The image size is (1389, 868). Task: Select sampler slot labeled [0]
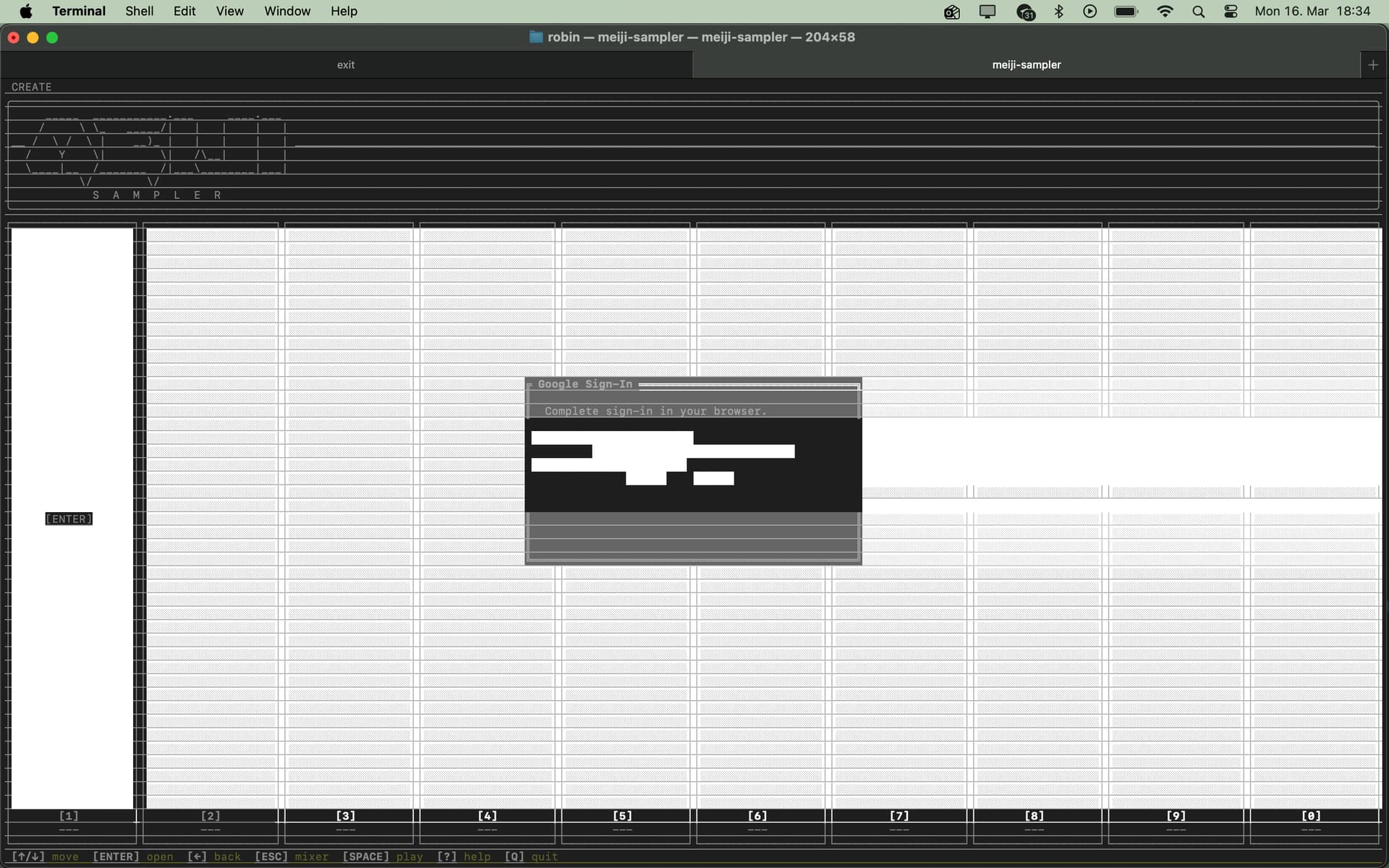(x=1311, y=816)
